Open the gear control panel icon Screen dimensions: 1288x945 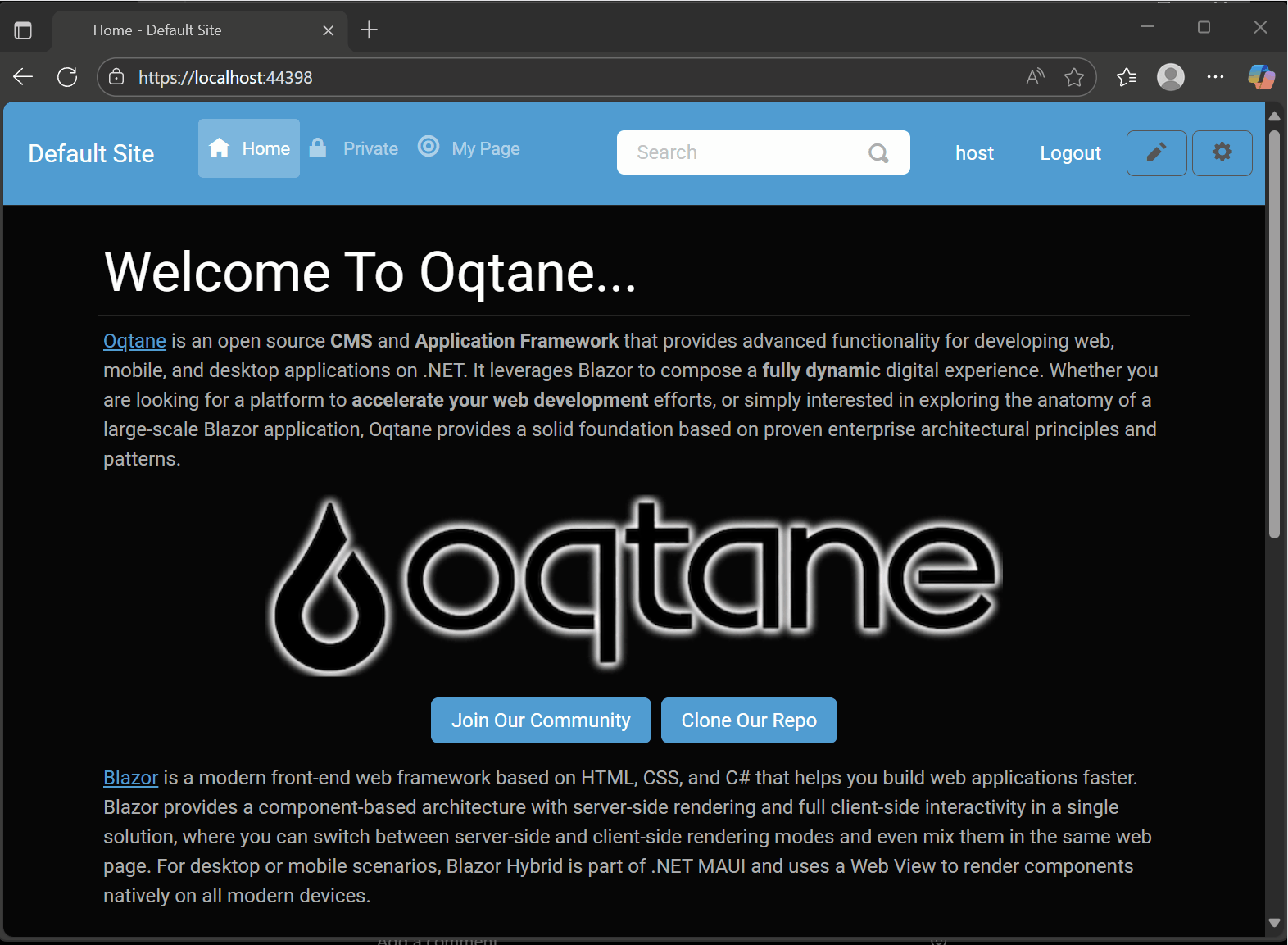(1222, 152)
